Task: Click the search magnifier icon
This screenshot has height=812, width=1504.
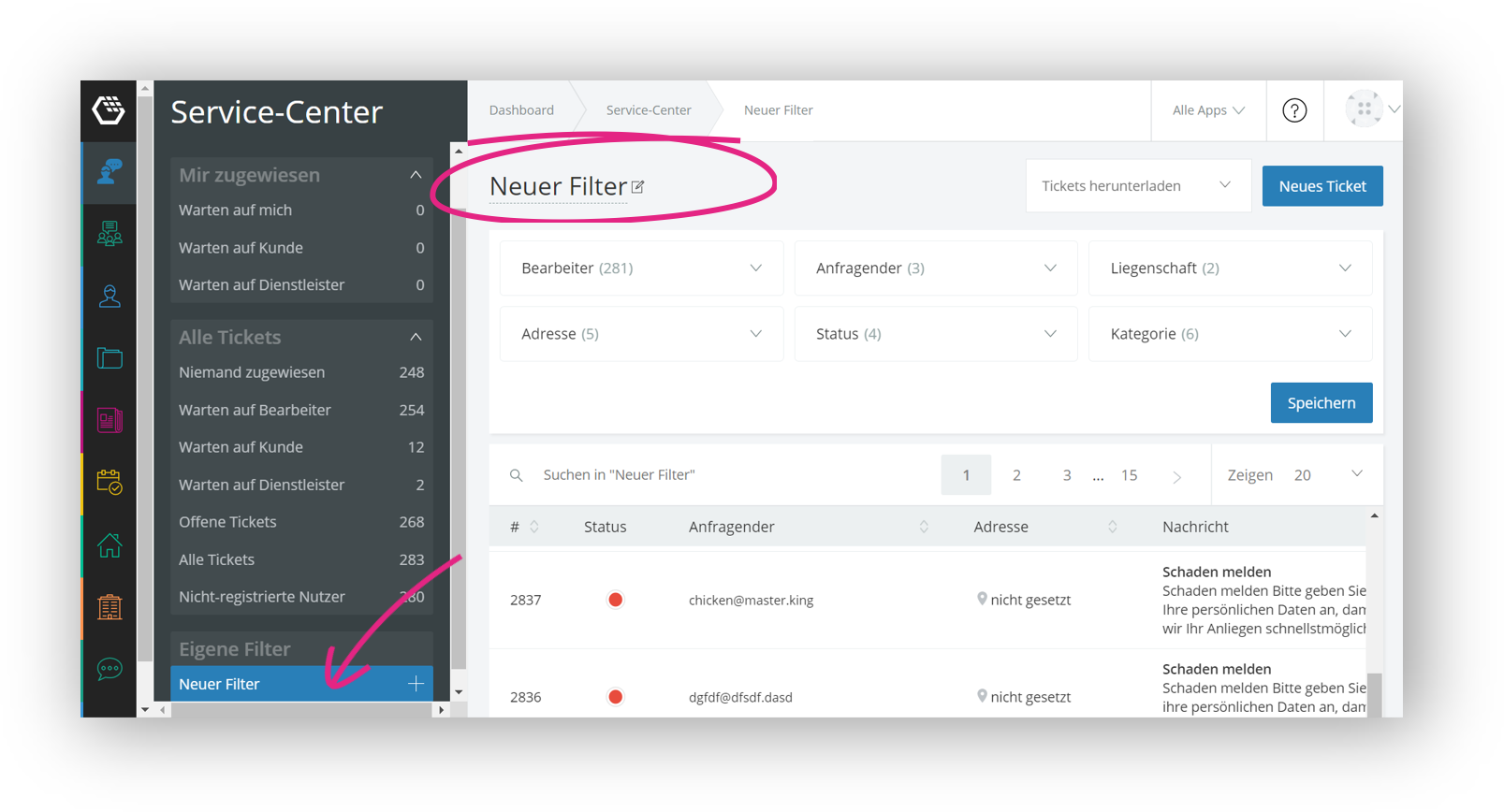Action: [x=516, y=475]
